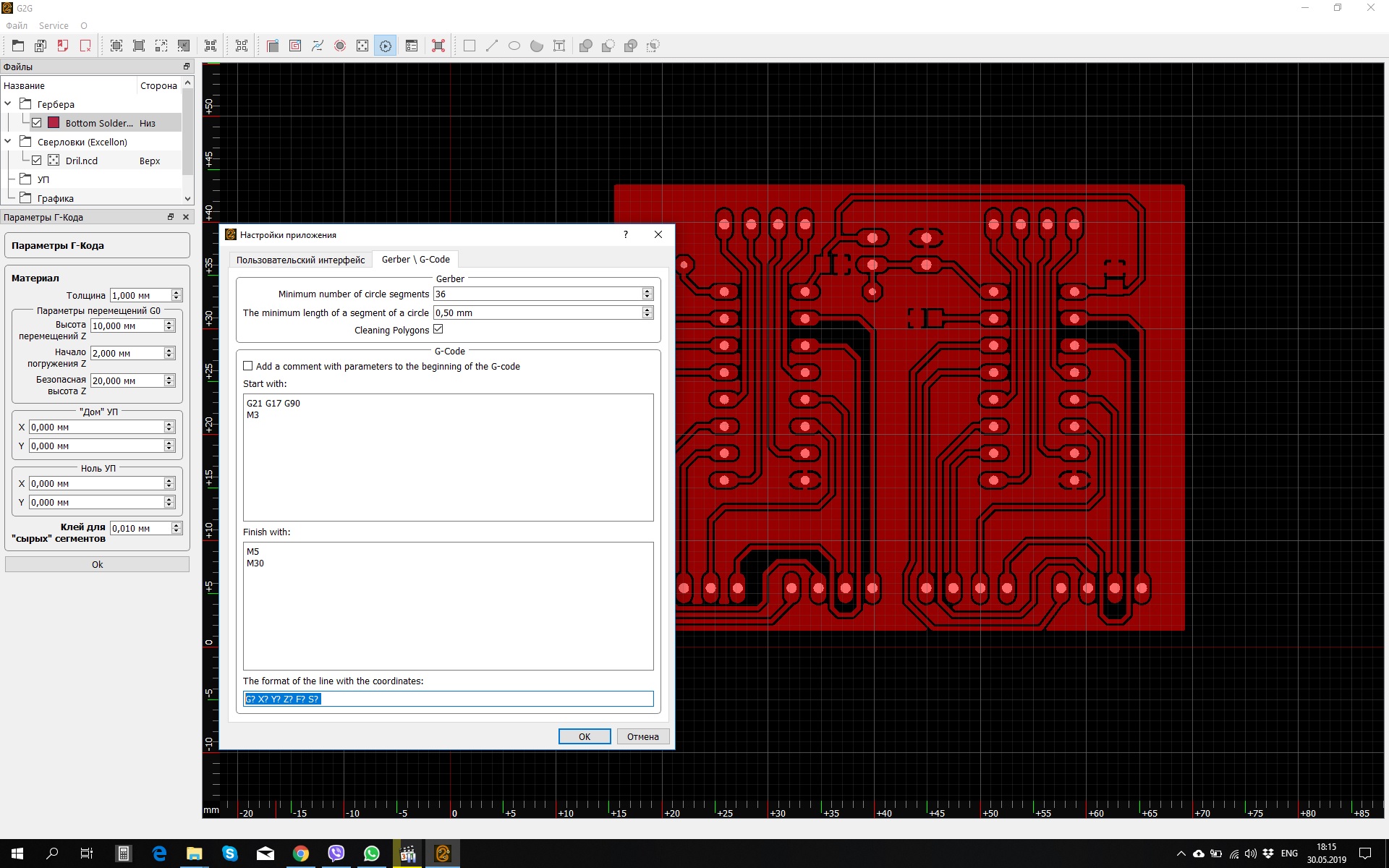Uncheck the Dril.ncd file visibility box

coord(37,161)
